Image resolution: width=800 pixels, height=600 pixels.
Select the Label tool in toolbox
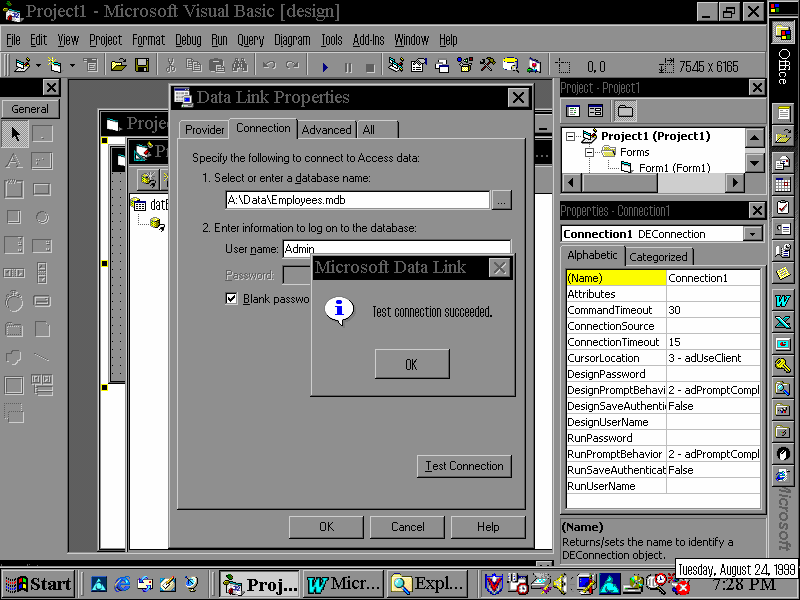tap(14, 161)
